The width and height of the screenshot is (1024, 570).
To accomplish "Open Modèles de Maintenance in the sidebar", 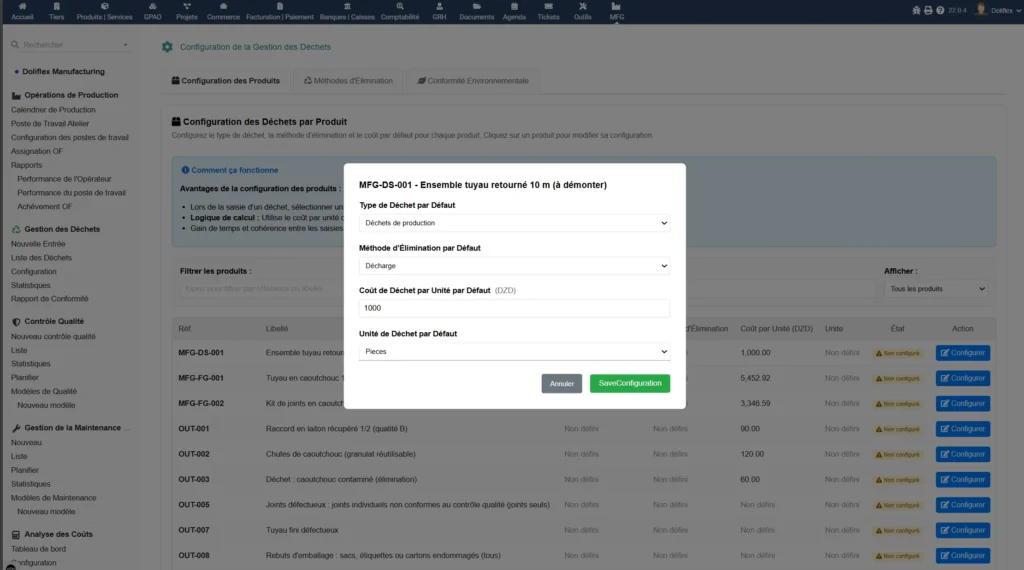I will (54, 498).
